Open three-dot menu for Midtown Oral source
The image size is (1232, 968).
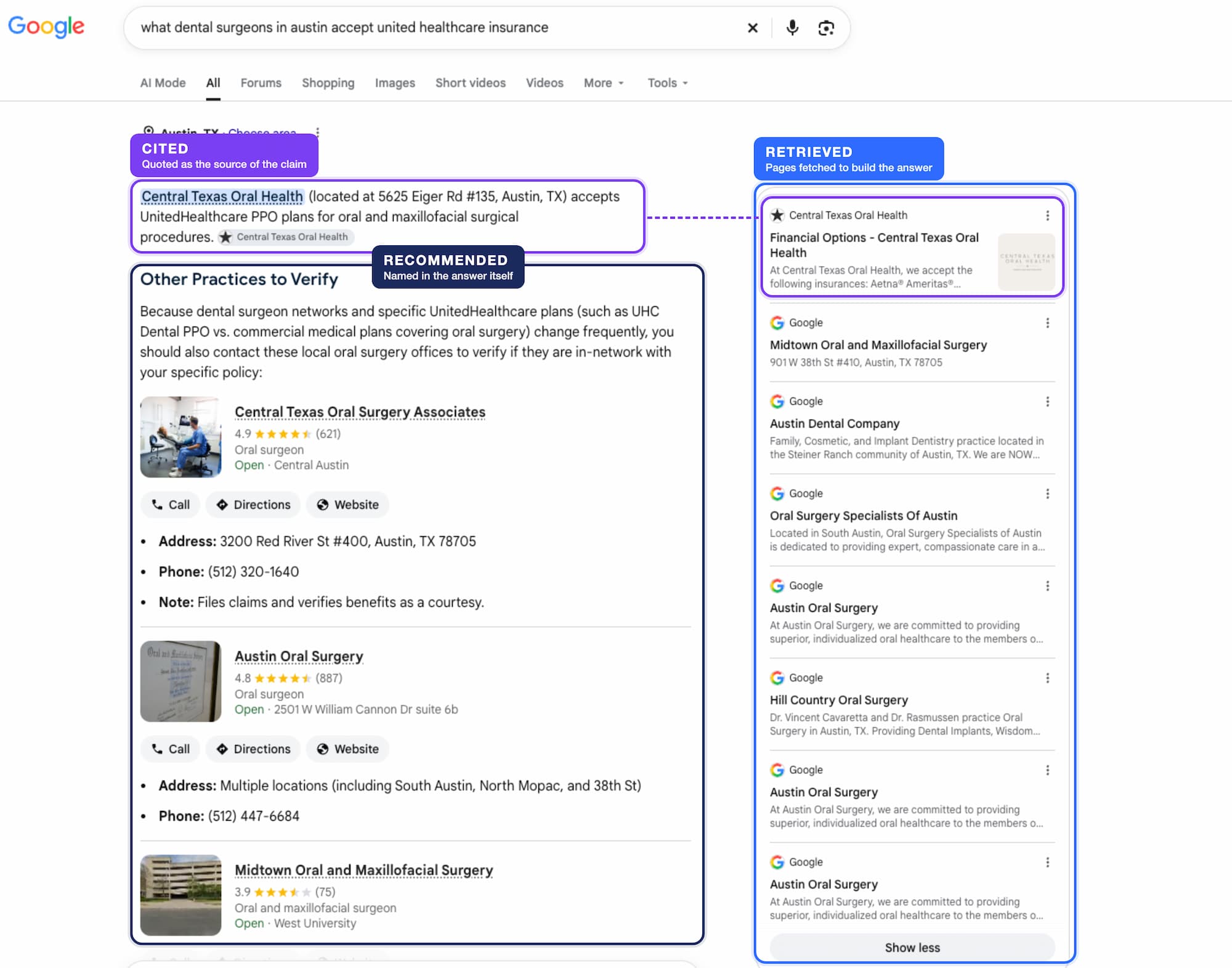[x=1047, y=323]
